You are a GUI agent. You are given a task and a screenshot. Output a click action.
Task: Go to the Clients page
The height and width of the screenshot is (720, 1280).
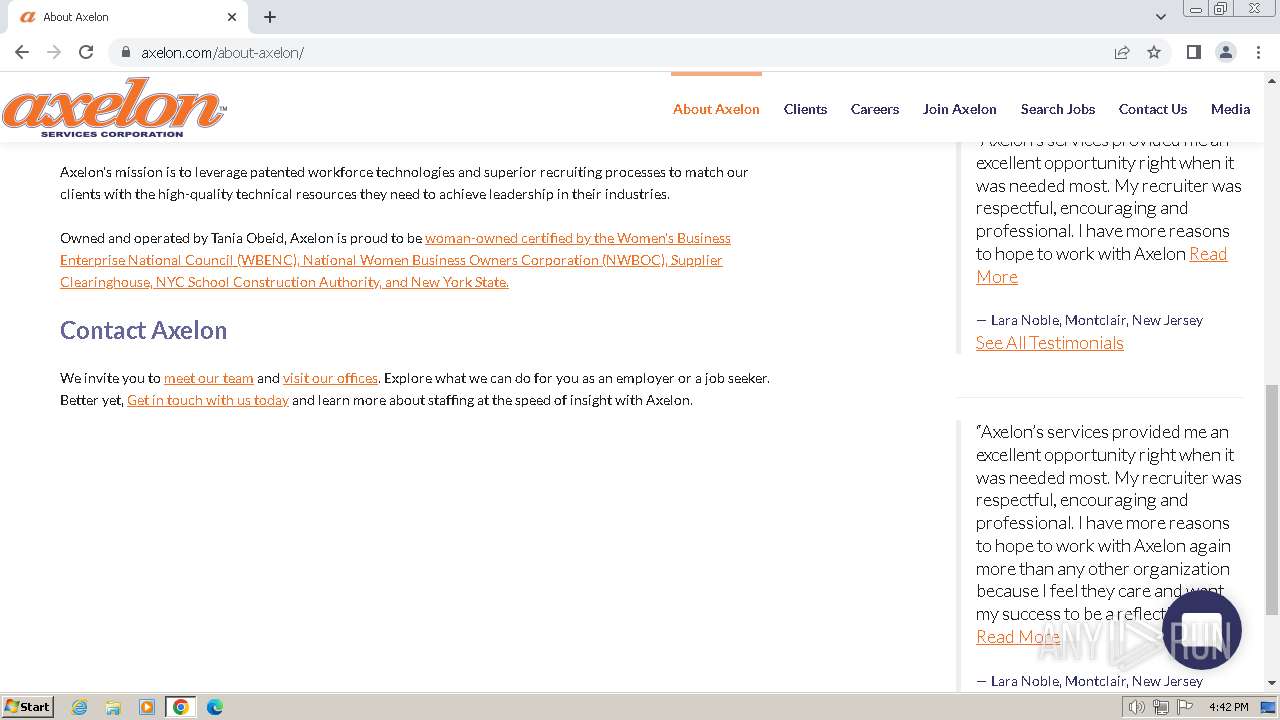pyautogui.click(x=805, y=109)
